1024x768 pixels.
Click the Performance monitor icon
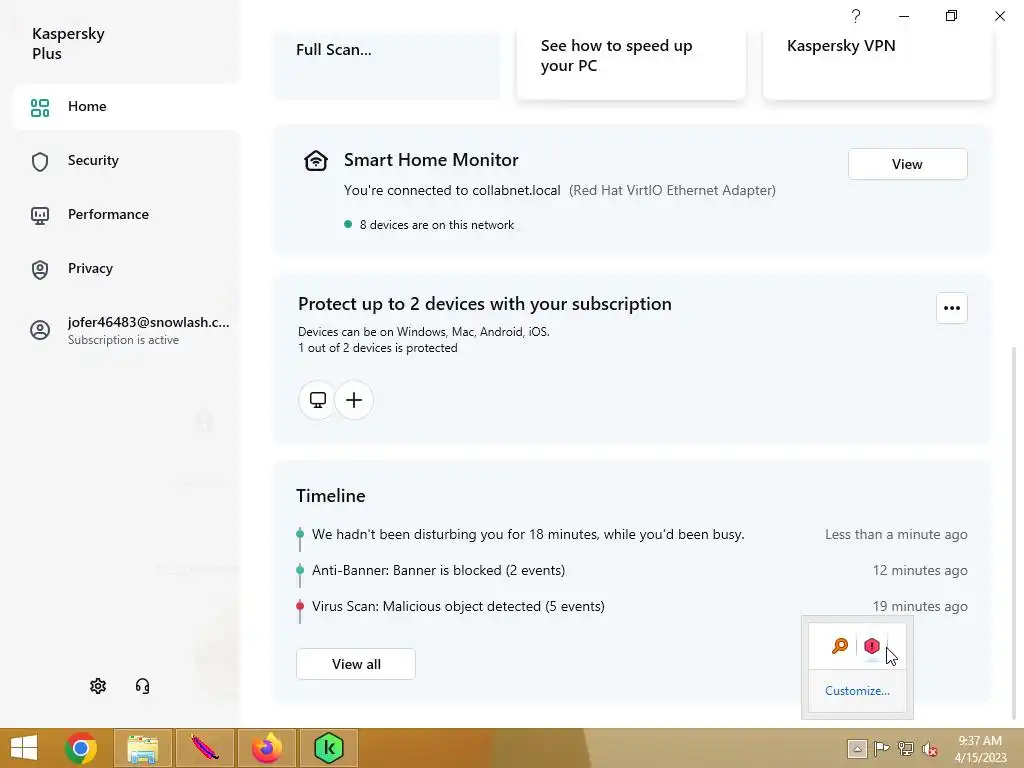click(x=40, y=216)
